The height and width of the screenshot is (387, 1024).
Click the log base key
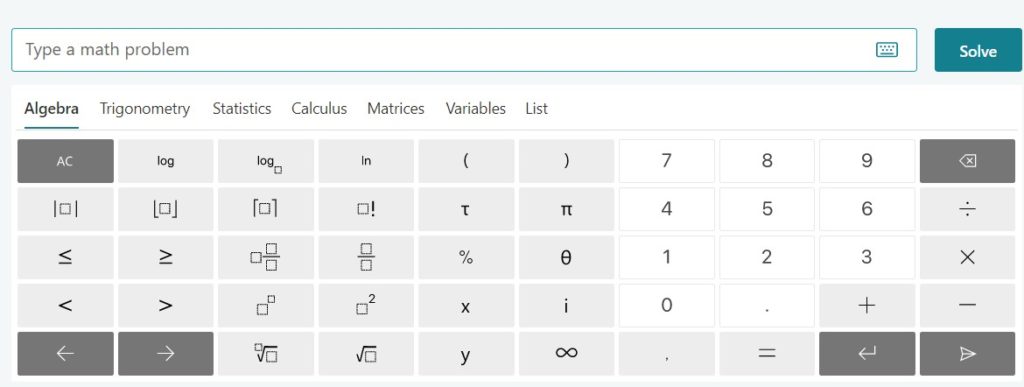point(266,161)
